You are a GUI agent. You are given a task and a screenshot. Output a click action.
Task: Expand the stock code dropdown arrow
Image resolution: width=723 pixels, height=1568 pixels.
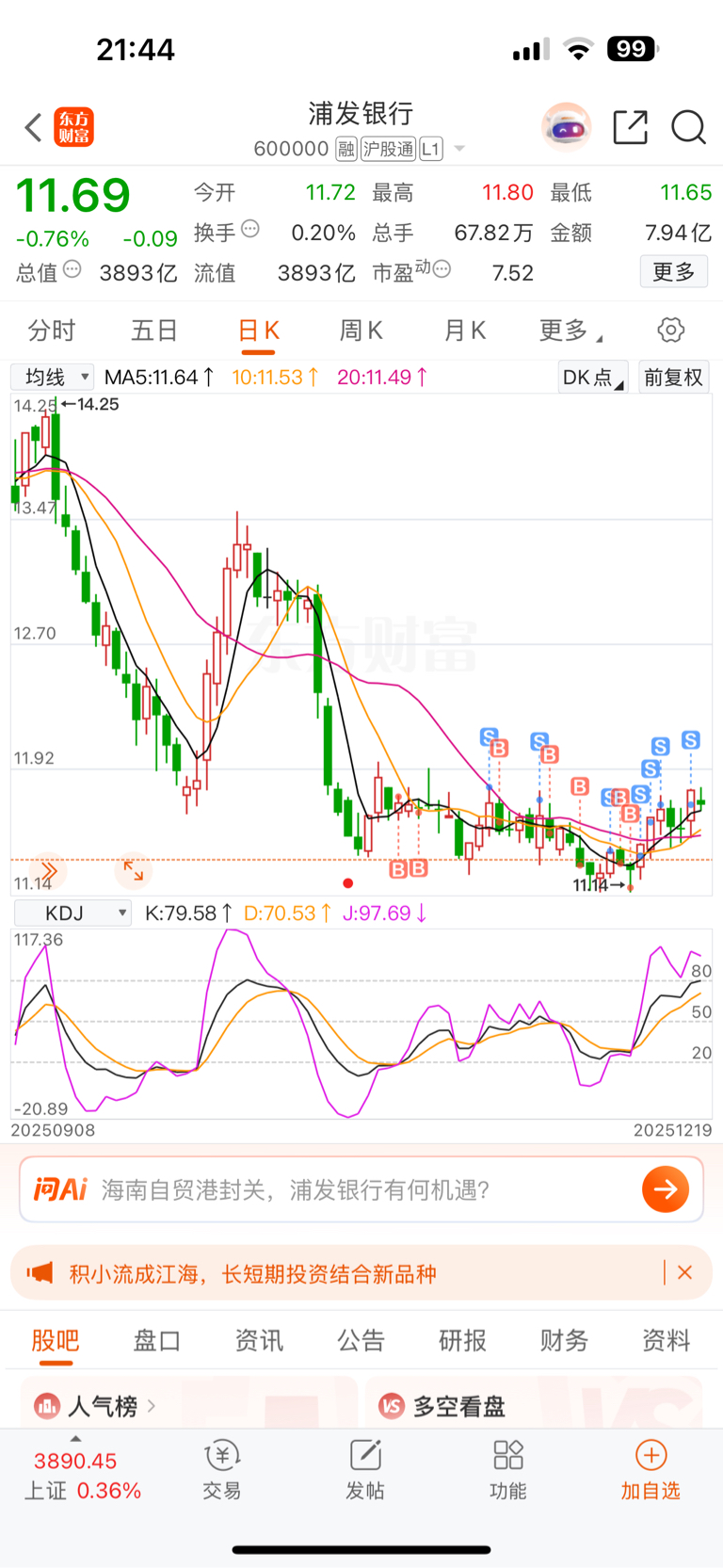coord(459,149)
